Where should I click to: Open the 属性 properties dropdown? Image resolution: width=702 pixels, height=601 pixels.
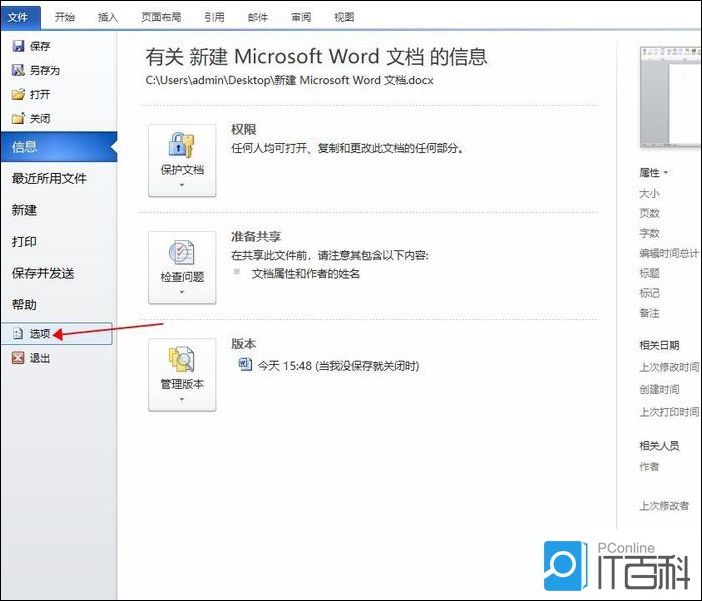654,172
